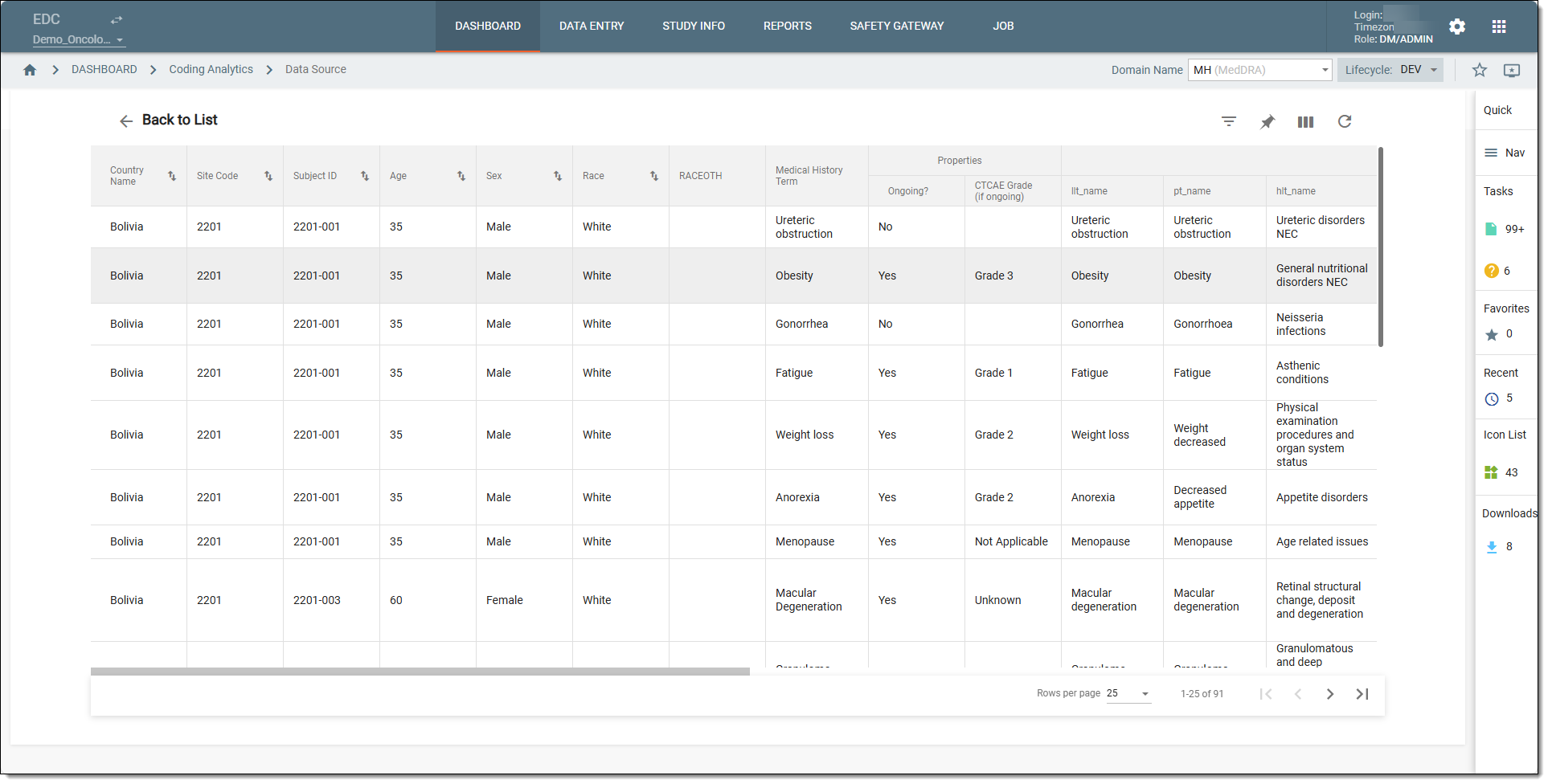The width and height of the screenshot is (1548, 784).
Task: Open the SAFETY GATEWAY tab
Action: 897,27
